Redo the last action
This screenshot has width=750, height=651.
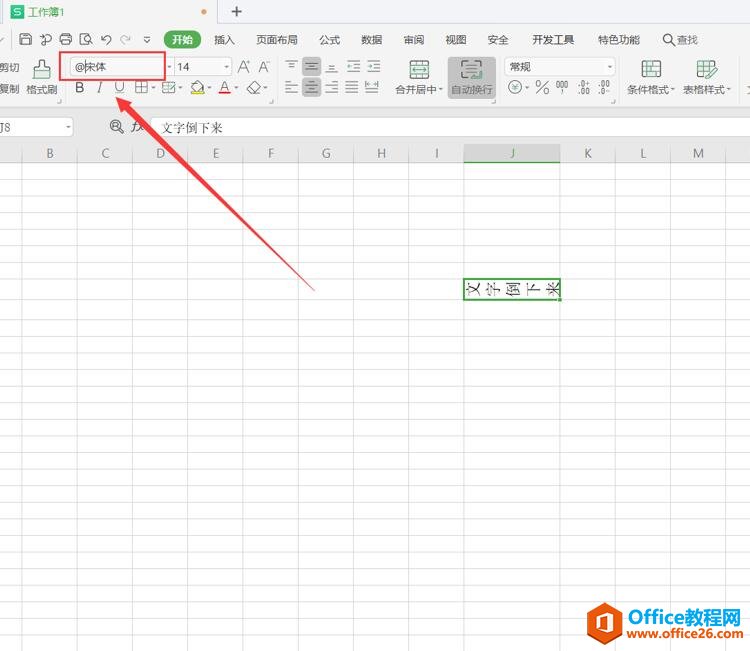[125, 39]
